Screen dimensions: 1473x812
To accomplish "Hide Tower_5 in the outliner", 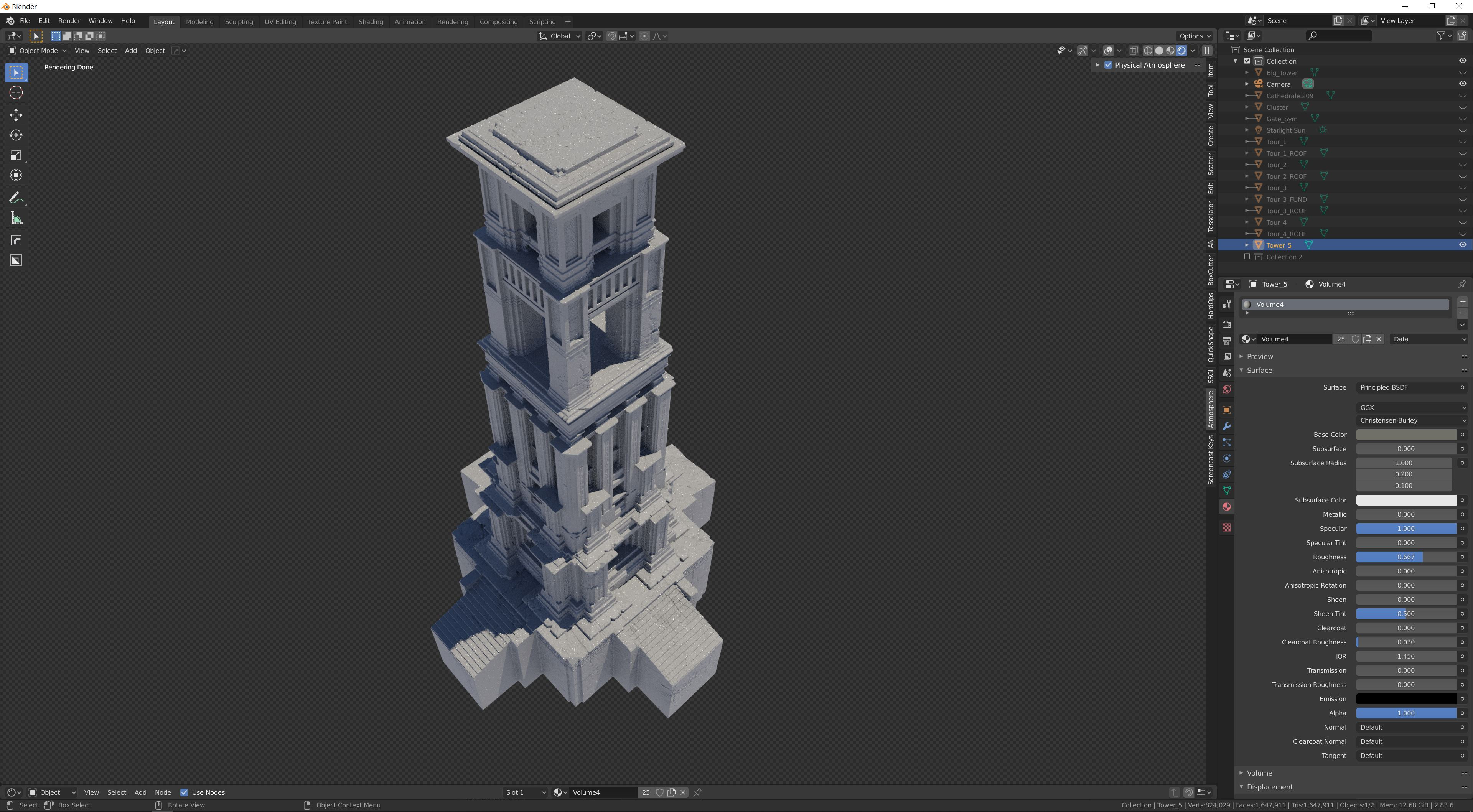I will click(x=1462, y=245).
